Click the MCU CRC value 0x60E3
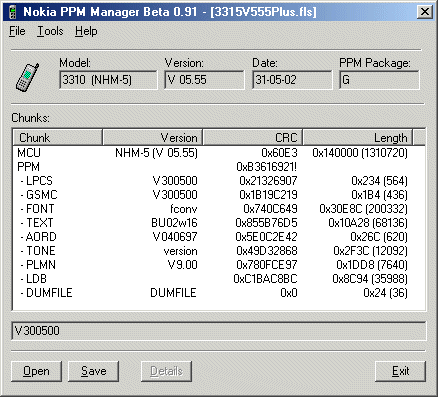 (279, 153)
